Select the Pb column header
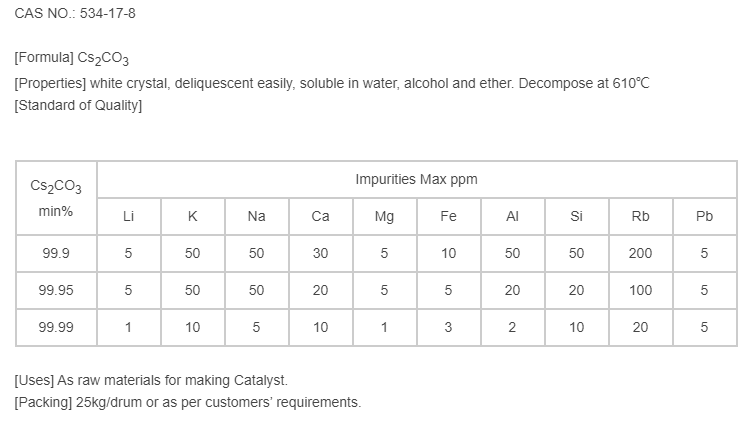750x426 pixels. tap(704, 217)
